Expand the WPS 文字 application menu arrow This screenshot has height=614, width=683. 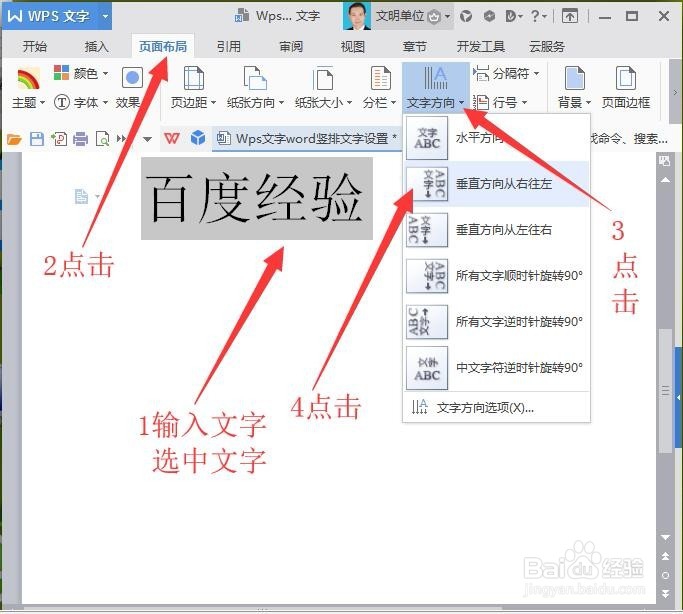tap(105, 17)
